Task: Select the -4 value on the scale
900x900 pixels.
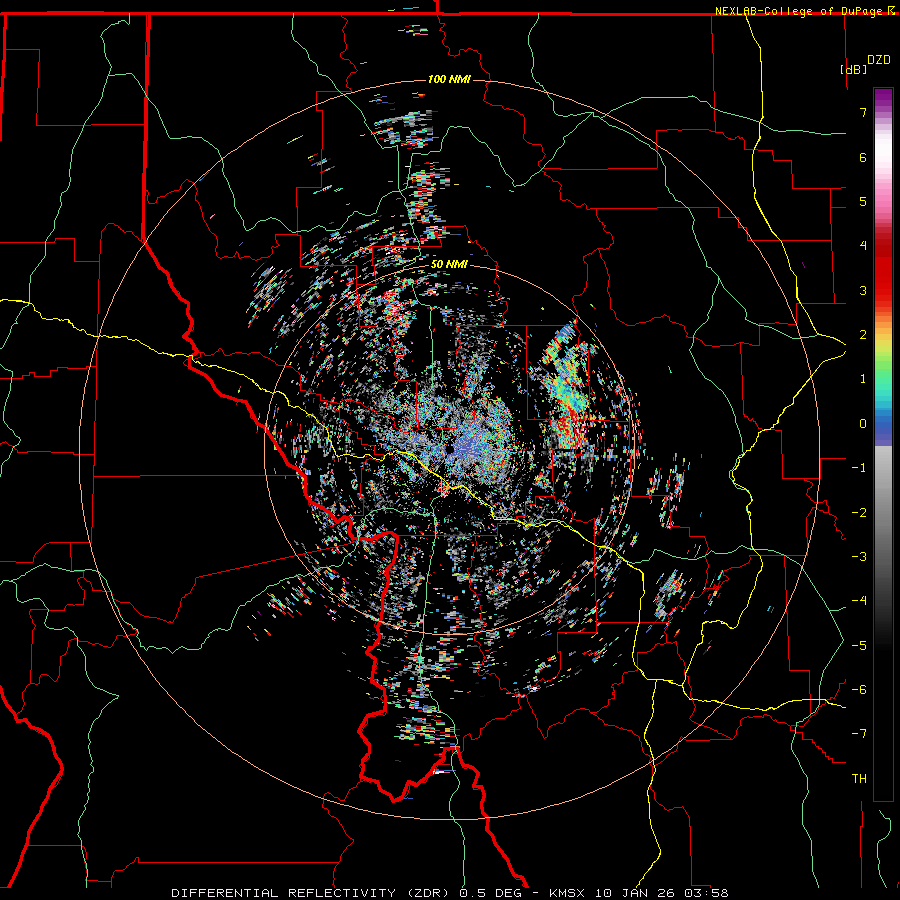Action: [x=859, y=600]
